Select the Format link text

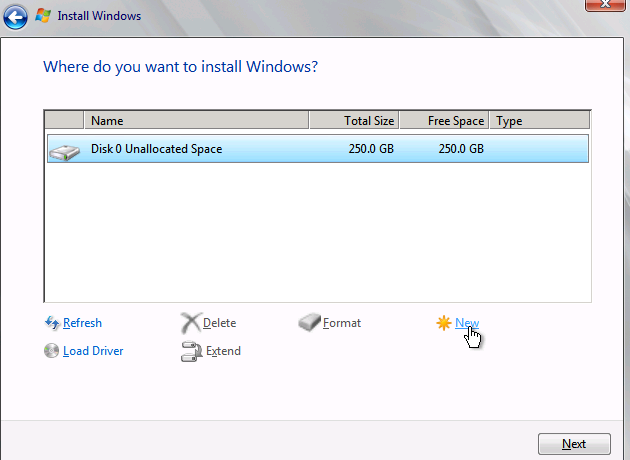(x=342, y=323)
